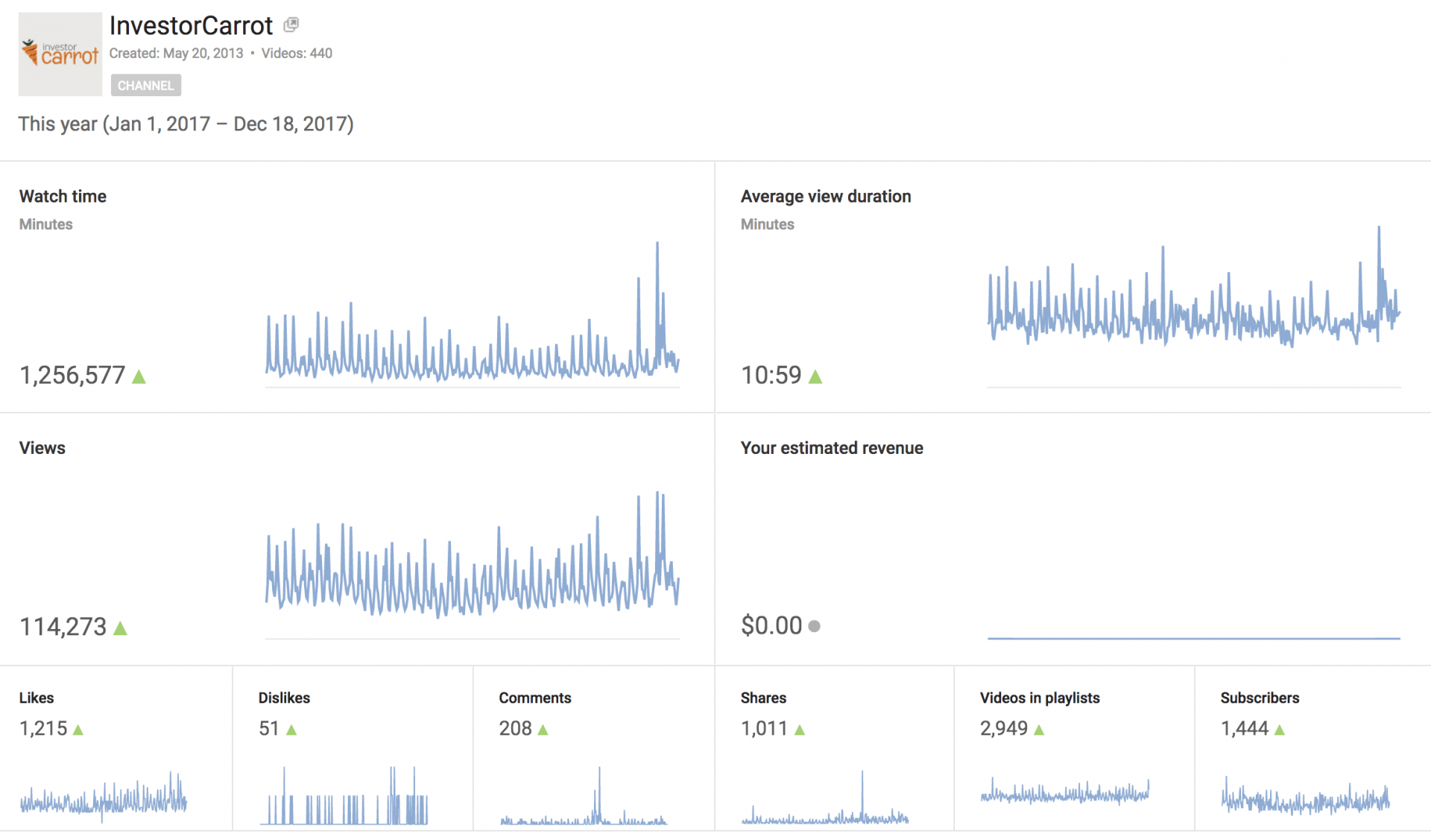The height and width of the screenshot is (840, 1431).
Task: Click the Average view duration line chart
Action: 1194,306
